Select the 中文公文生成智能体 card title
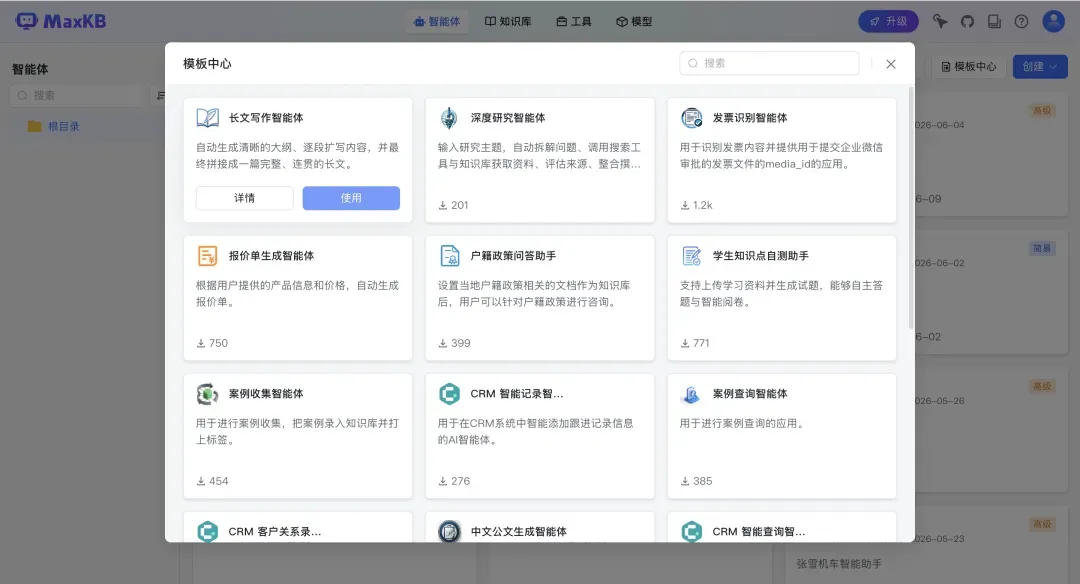Screen dimensions: 1080x584 tap(519, 532)
